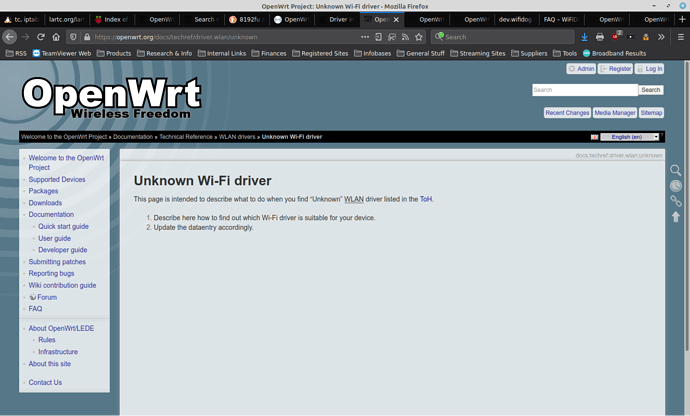
Task: Print the page with printer icon
Action: 600,37
